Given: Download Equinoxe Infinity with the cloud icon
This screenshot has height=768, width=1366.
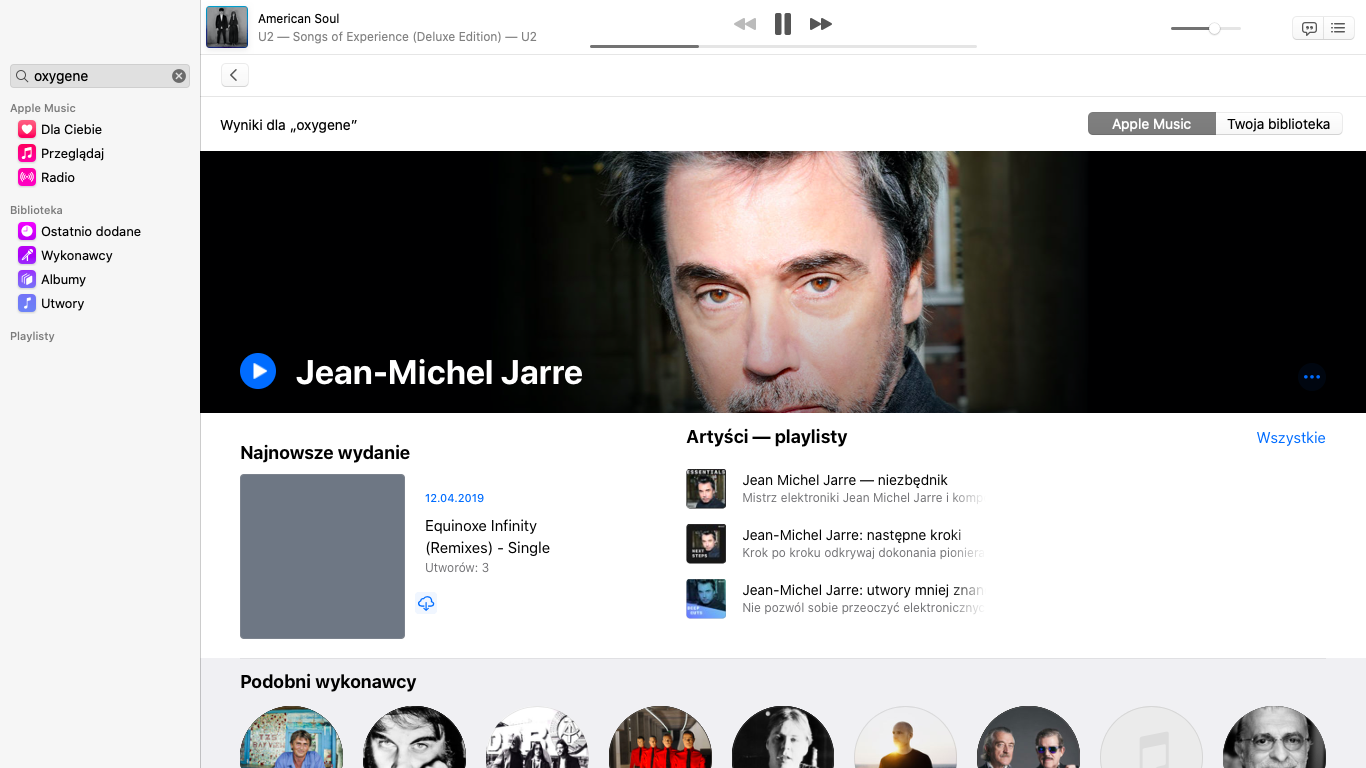Looking at the screenshot, I should (426, 603).
